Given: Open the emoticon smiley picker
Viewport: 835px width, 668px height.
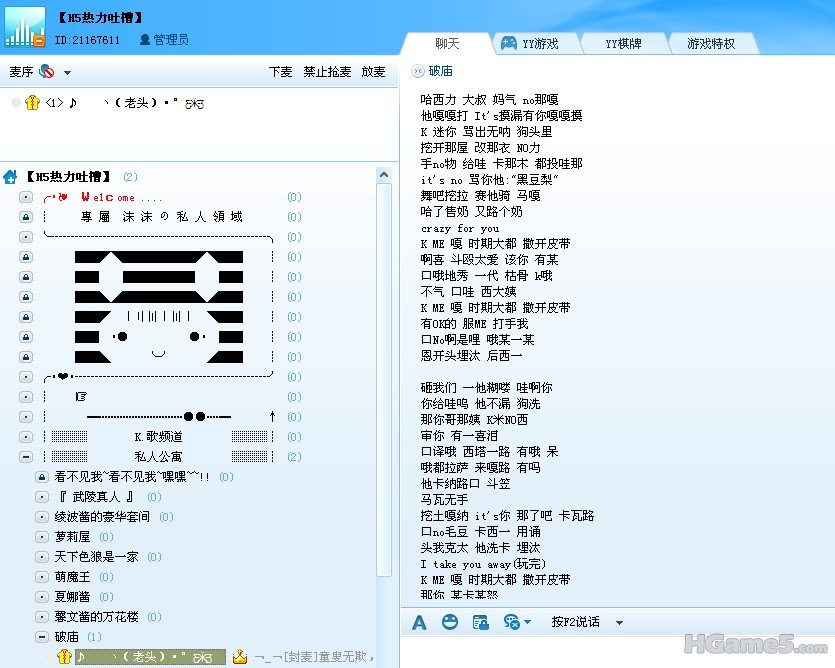Looking at the screenshot, I should pos(450,622).
